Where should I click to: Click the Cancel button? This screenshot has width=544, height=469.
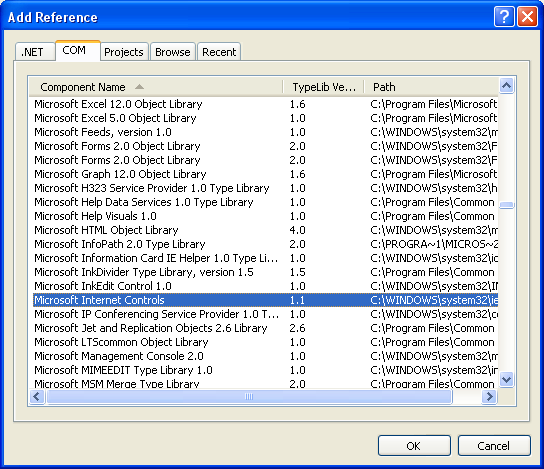click(x=494, y=445)
